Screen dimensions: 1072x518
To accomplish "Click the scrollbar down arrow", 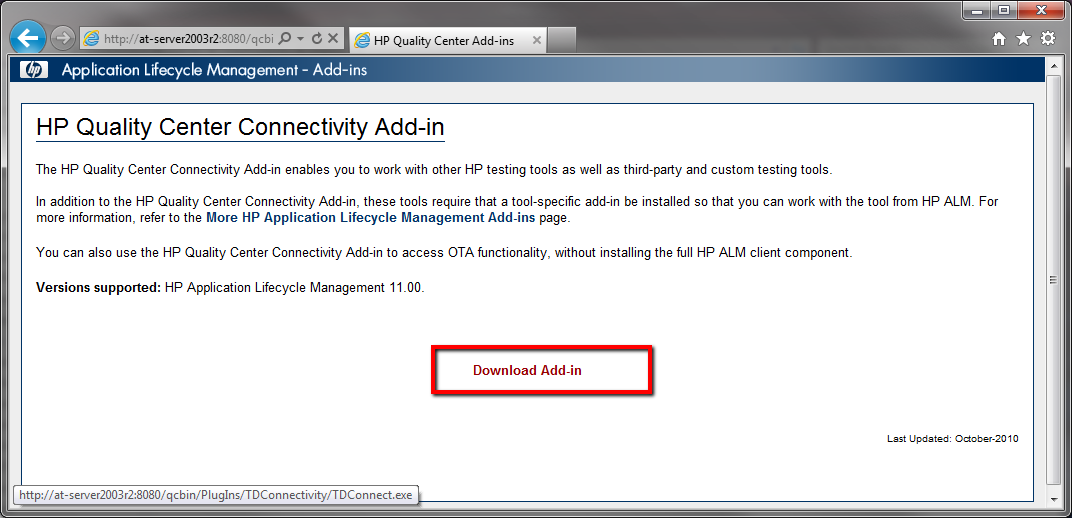I will [x=1053, y=500].
